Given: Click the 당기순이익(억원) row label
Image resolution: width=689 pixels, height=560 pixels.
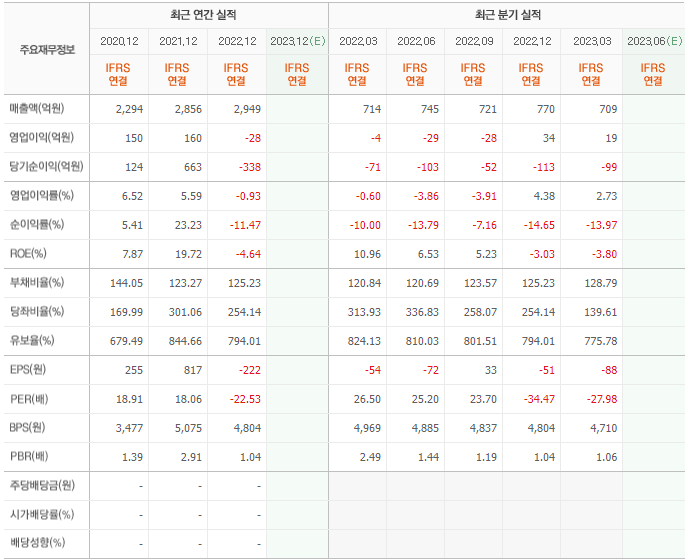Looking at the screenshot, I should tap(46, 166).
